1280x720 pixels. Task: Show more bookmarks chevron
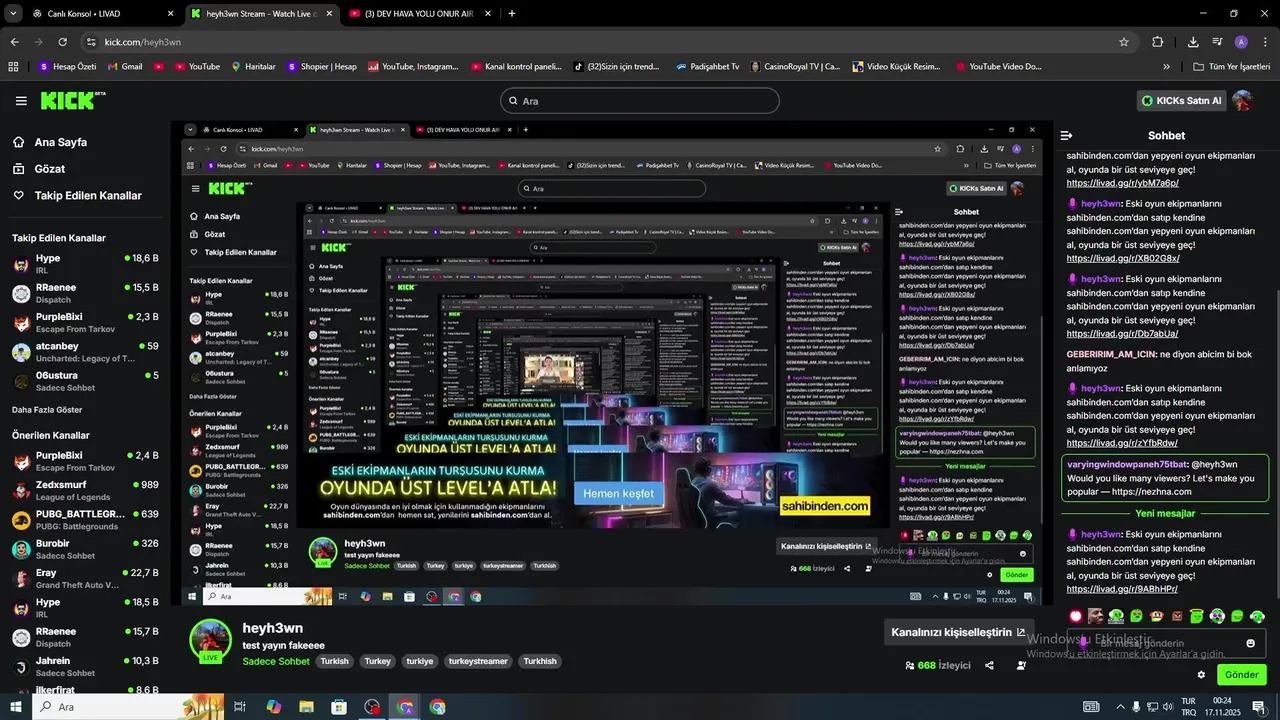tap(1166, 67)
